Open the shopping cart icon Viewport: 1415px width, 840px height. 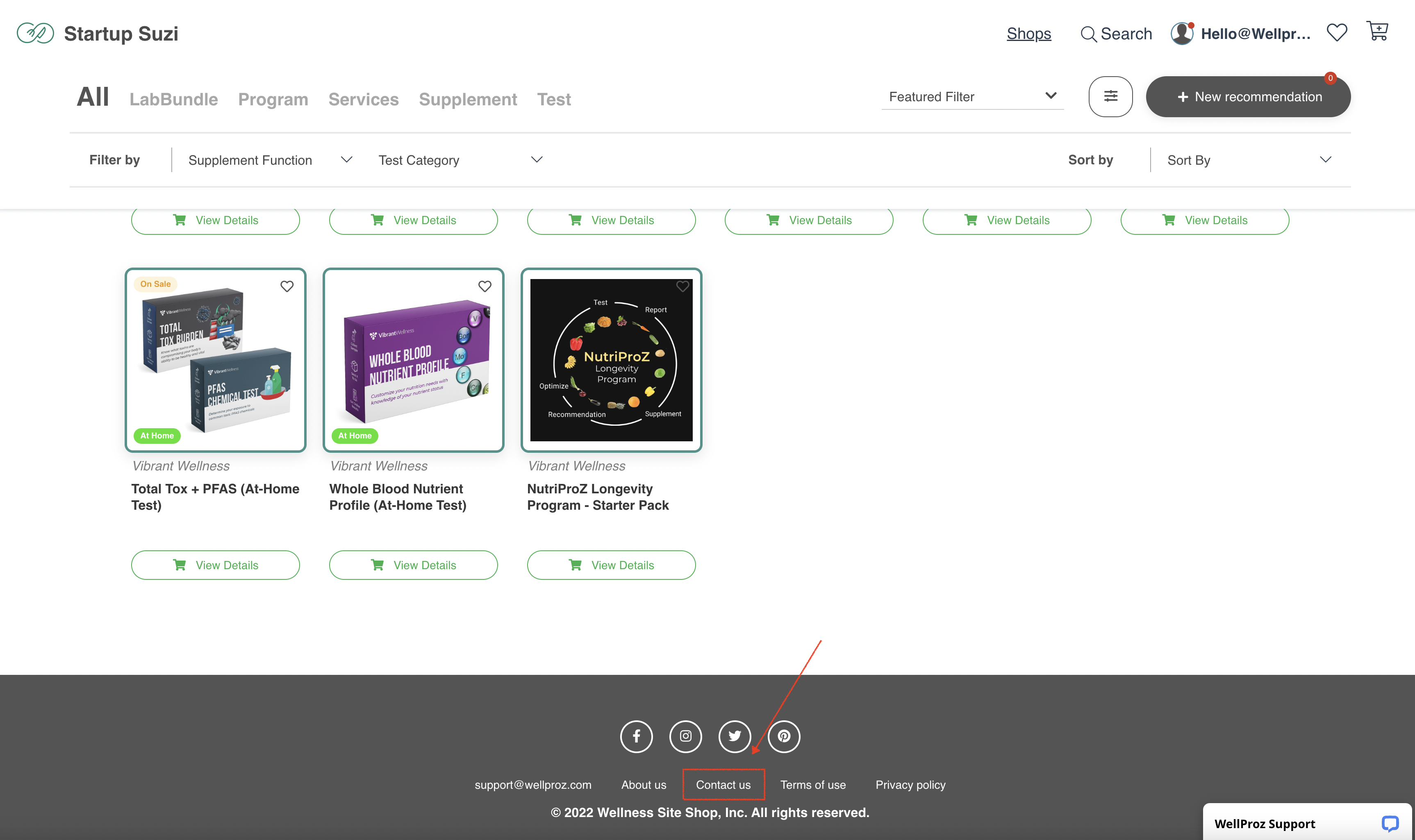[x=1377, y=31]
